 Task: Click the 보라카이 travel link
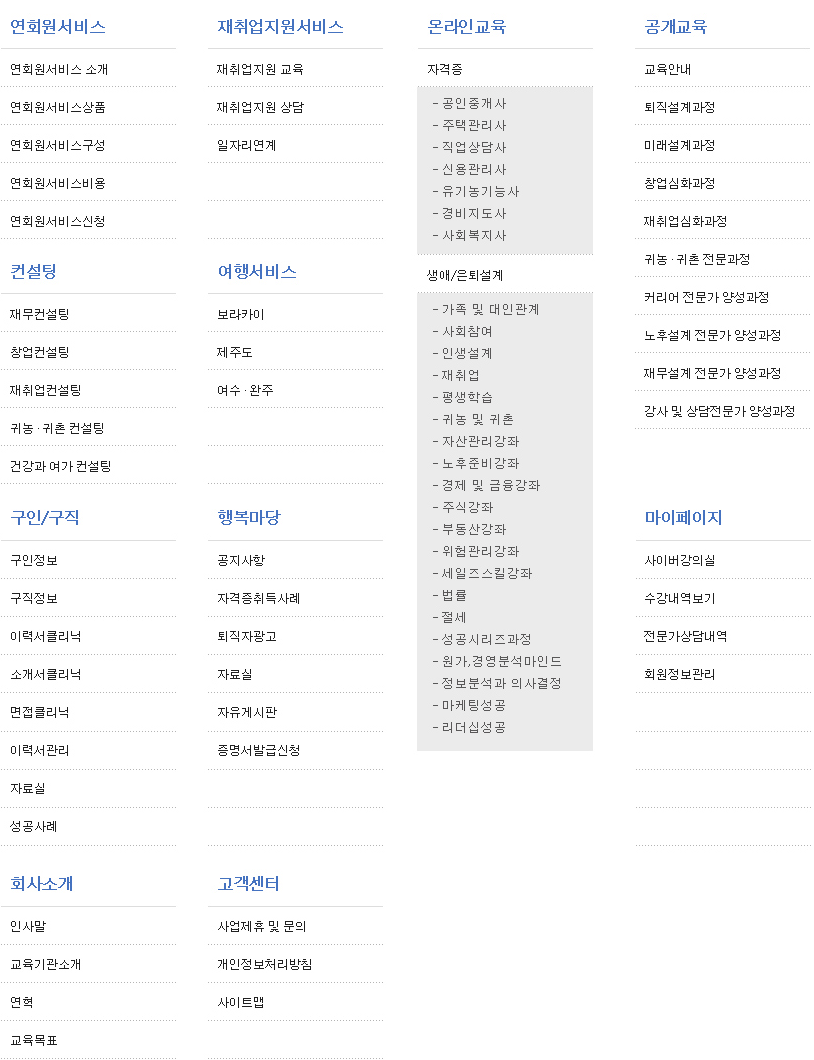[240, 314]
